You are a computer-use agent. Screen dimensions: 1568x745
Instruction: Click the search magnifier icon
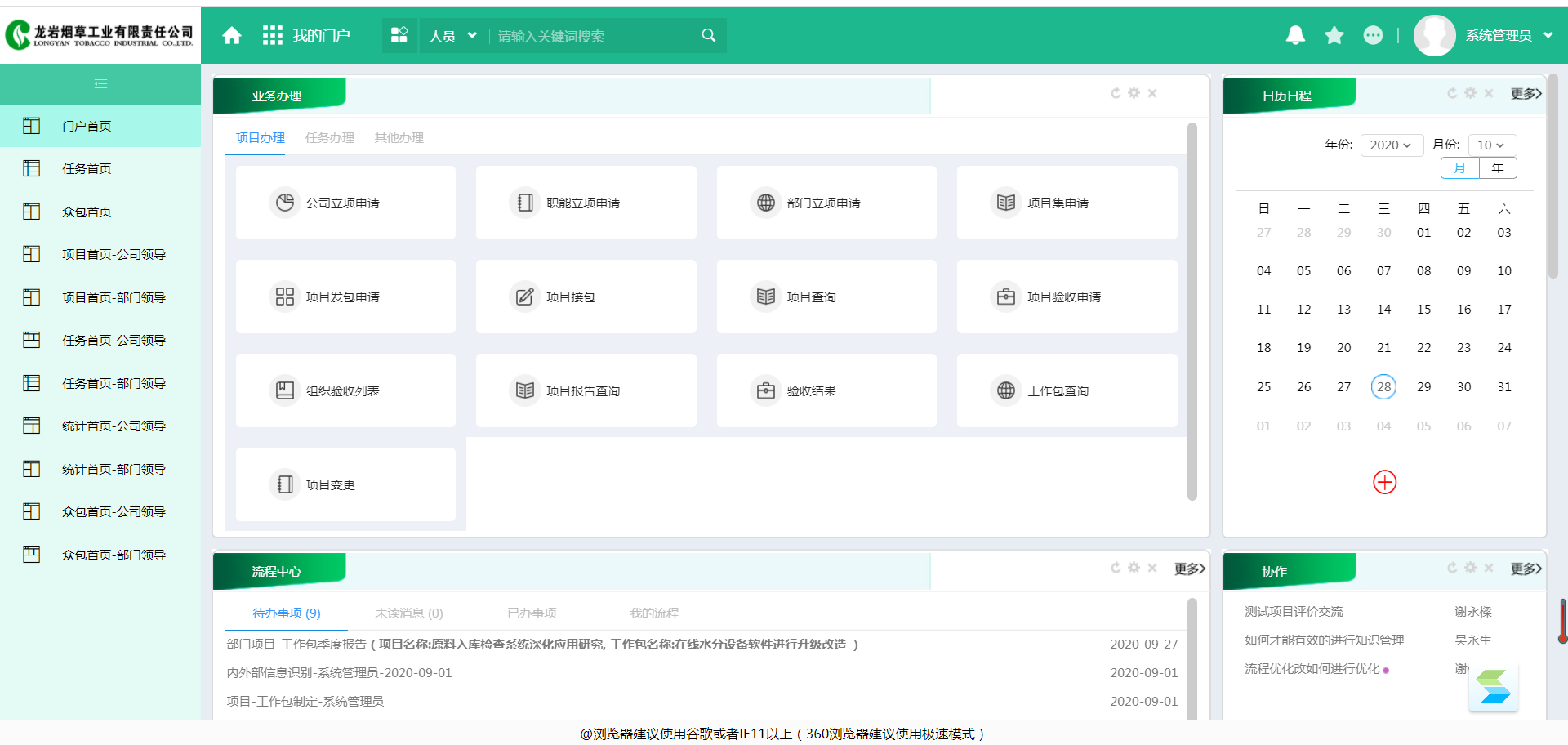click(709, 35)
